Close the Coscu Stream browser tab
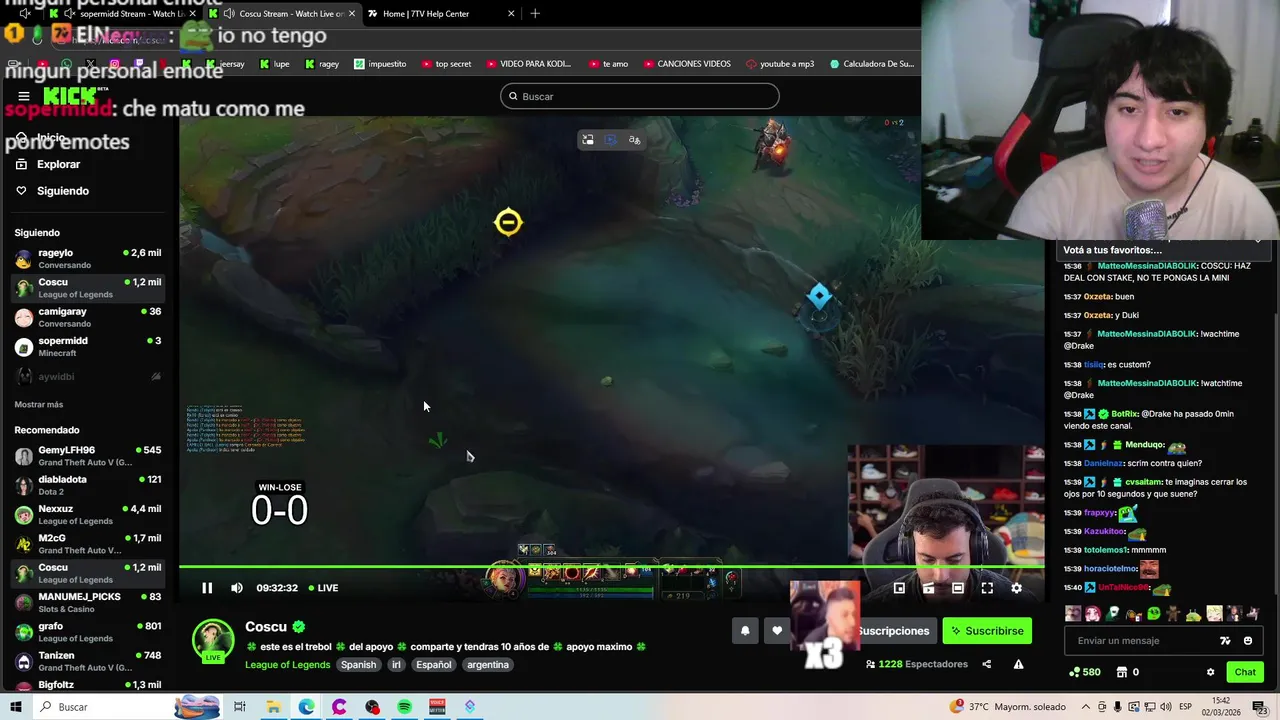This screenshot has height=720, width=1280. coord(351,14)
